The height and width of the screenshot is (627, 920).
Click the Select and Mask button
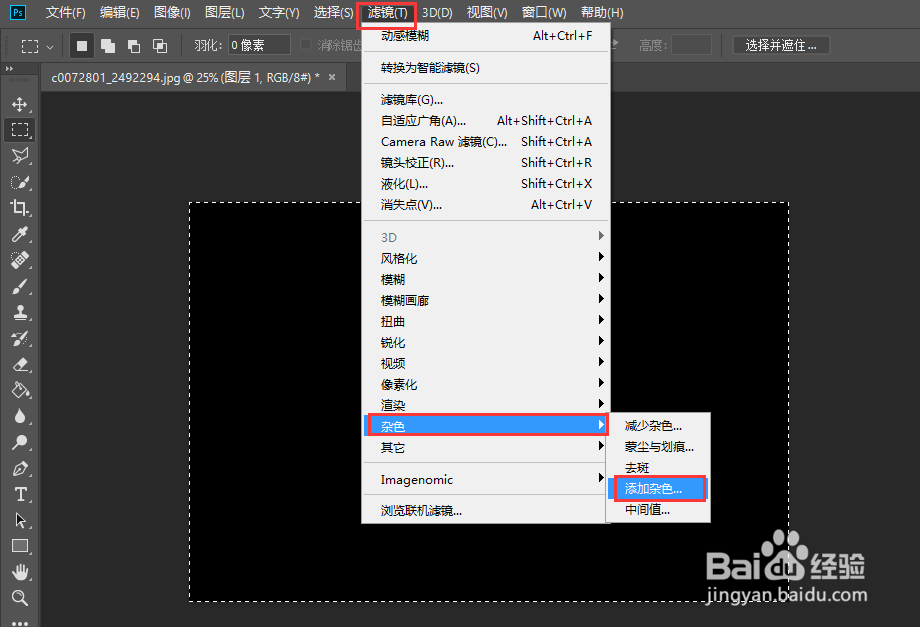pos(781,45)
